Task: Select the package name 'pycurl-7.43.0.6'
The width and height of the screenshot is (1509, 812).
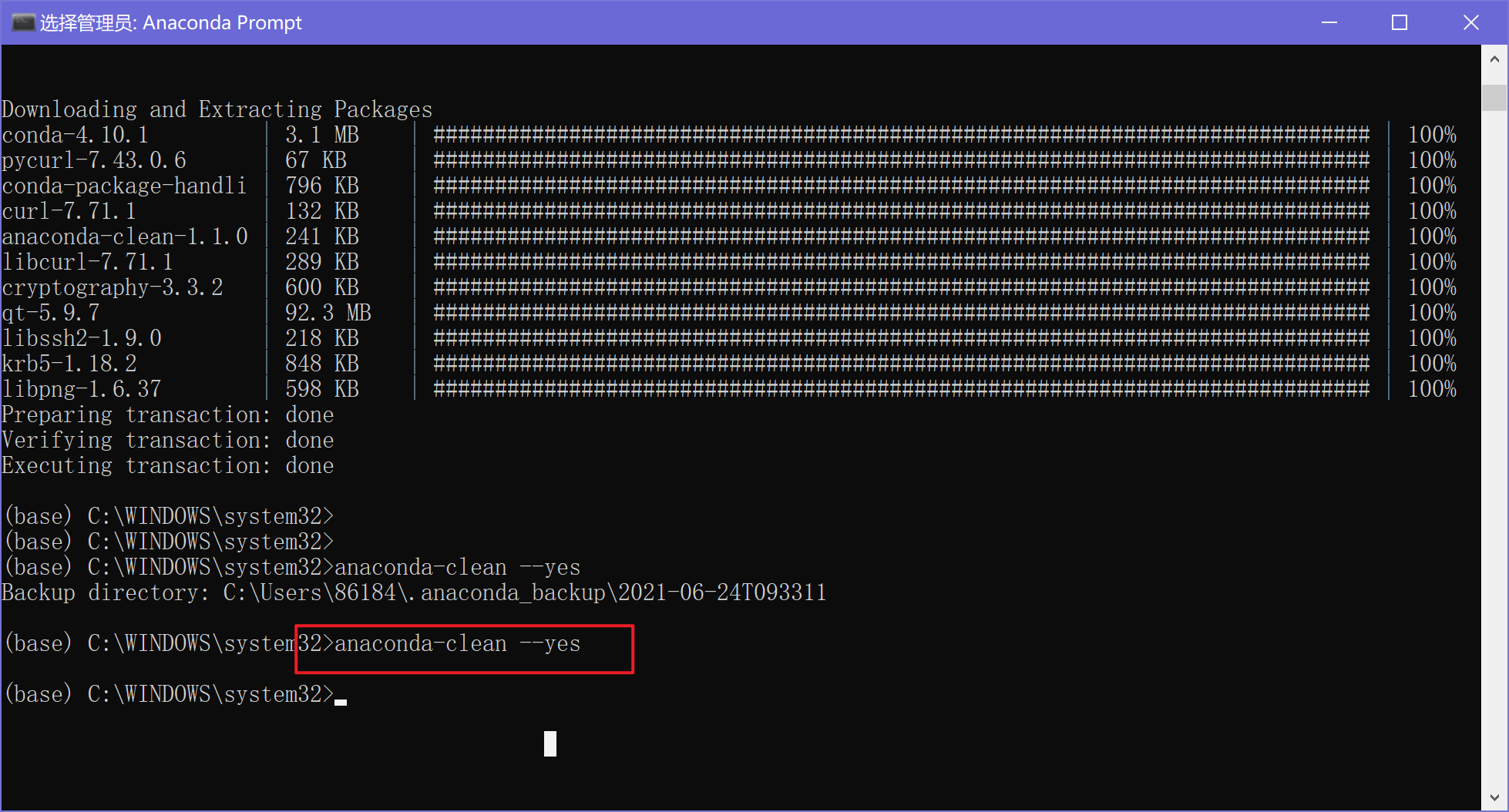Action: tap(94, 160)
